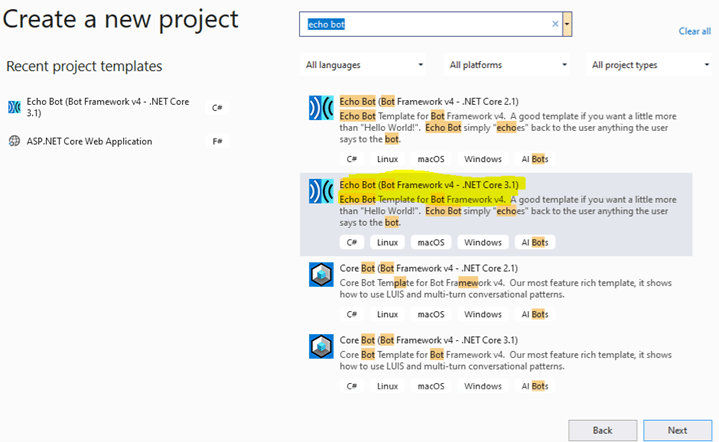Click Windows tag under Core Bot .NET Core 3.1

[483, 387]
